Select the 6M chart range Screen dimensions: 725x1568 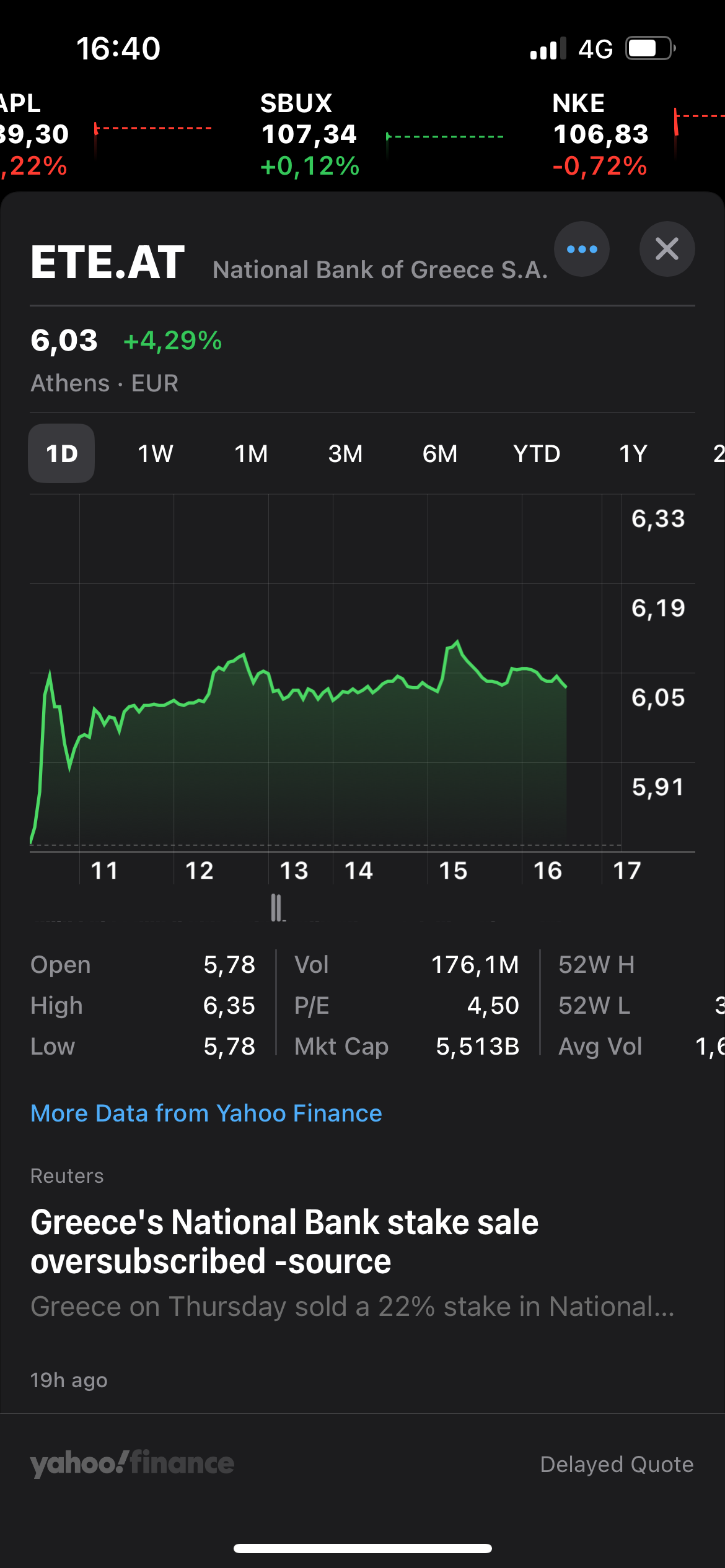pos(440,453)
